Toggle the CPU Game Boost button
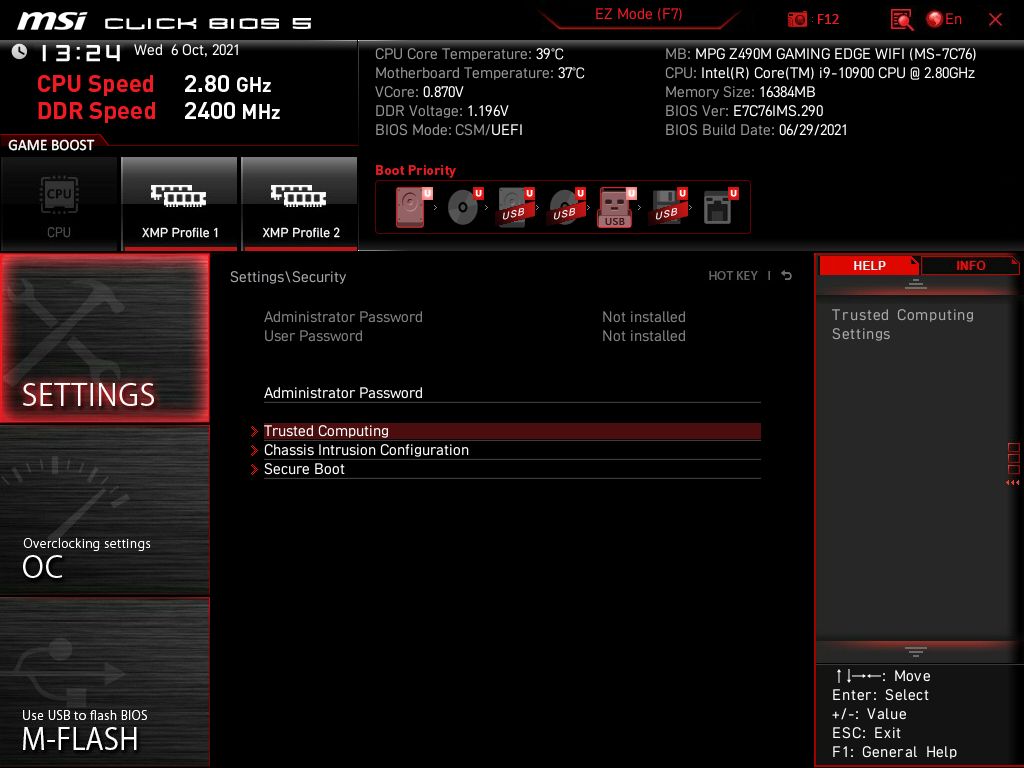 pos(59,204)
